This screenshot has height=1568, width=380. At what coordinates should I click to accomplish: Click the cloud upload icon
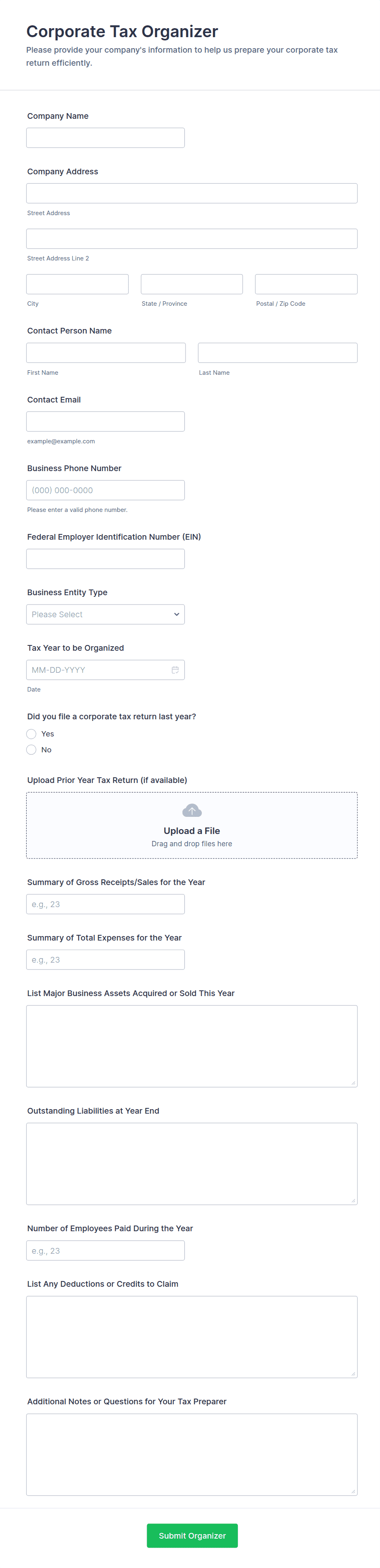[x=192, y=810]
